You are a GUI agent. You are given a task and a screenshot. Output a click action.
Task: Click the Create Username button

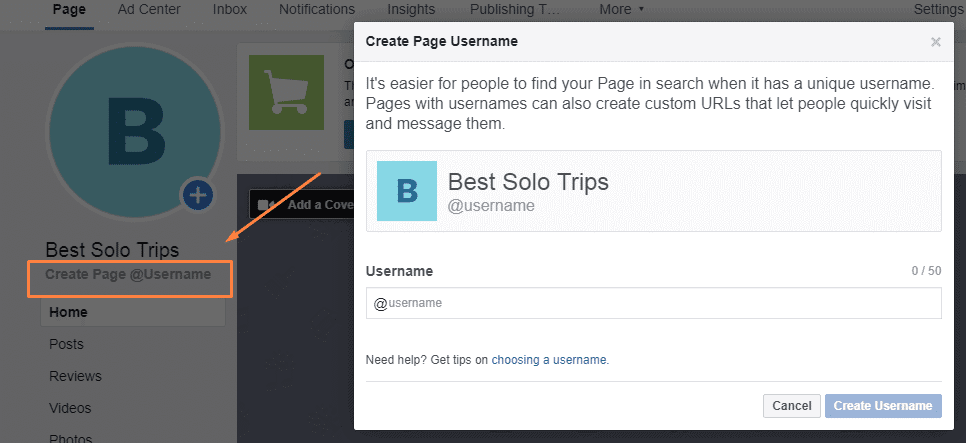(883, 406)
